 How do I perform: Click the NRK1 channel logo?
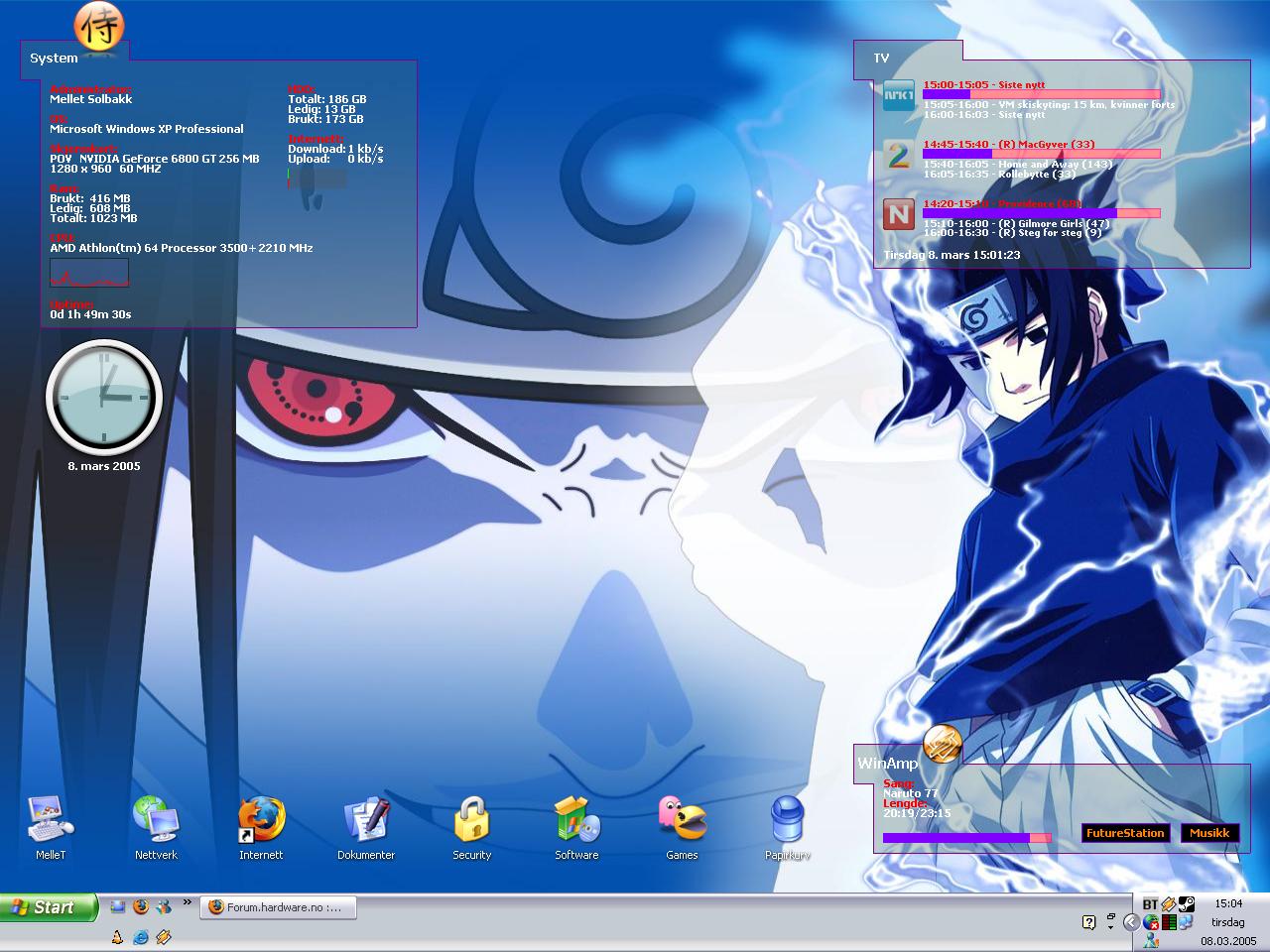tap(899, 95)
